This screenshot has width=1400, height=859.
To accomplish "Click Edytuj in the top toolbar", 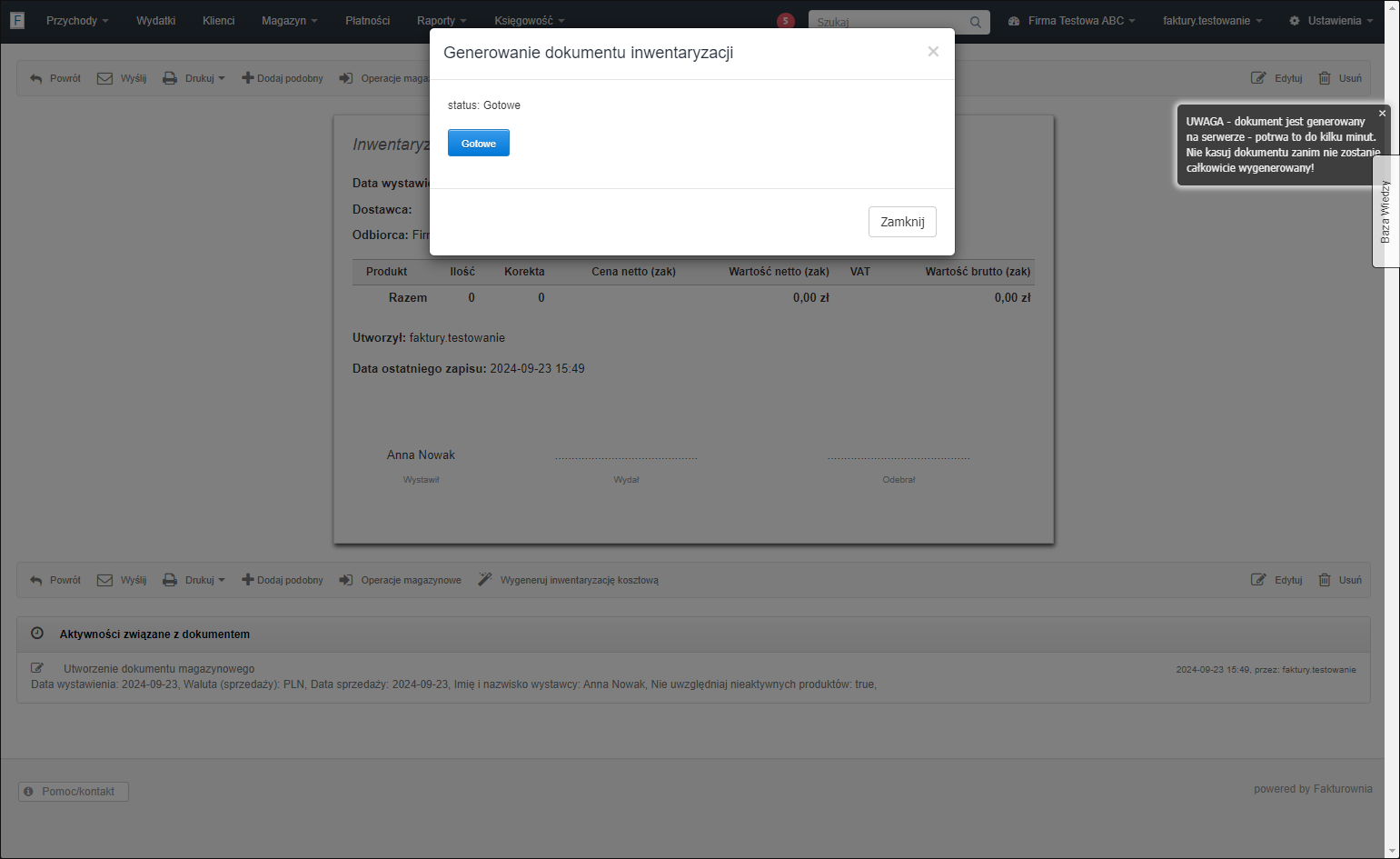I will click(1276, 78).
